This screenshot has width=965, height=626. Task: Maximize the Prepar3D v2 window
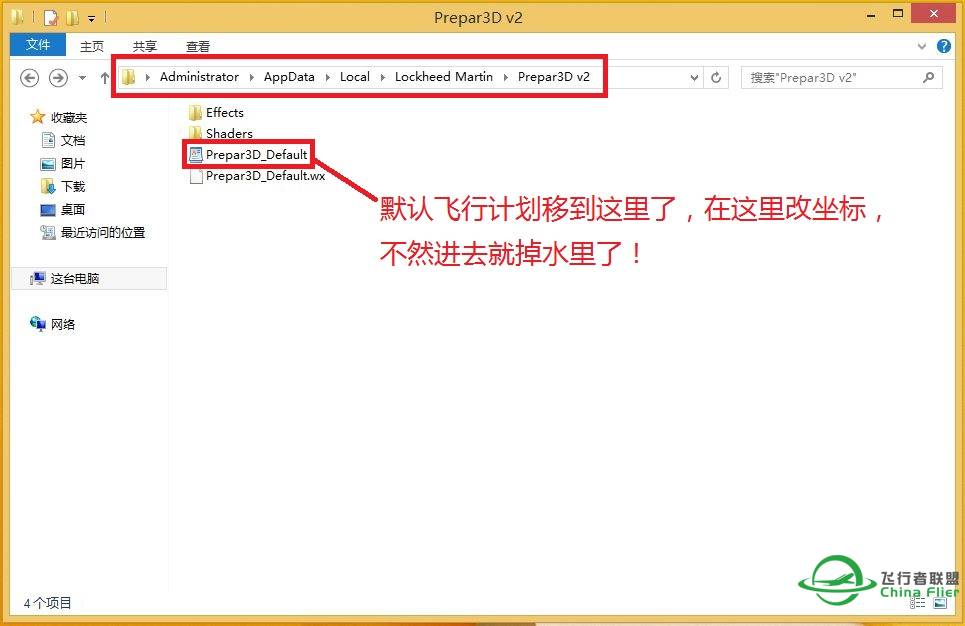click(898, 14)
